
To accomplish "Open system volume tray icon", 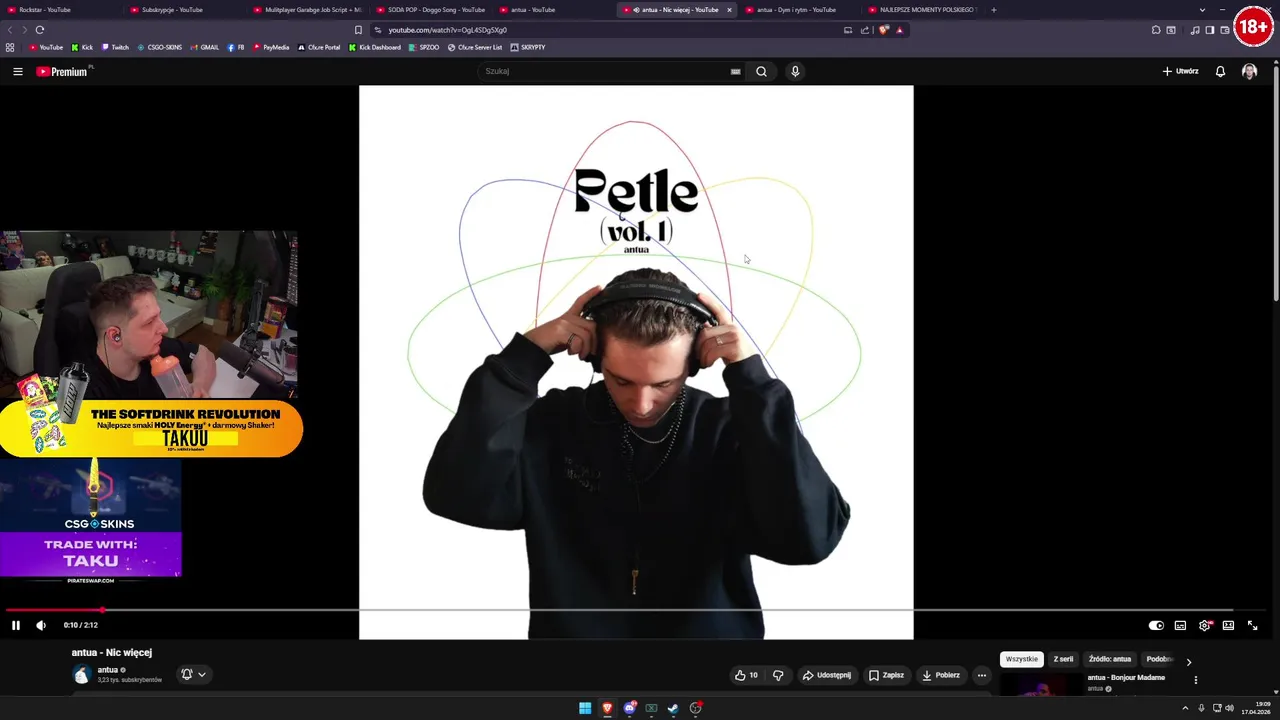I will (1229, 708).
